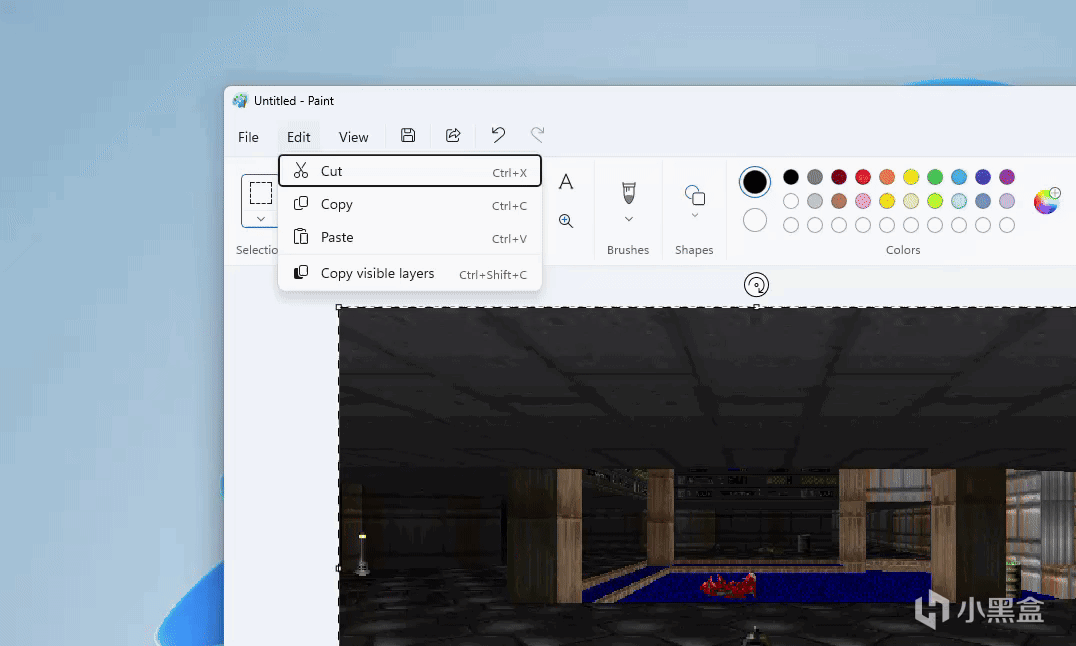Expand the Shapes dropdown chevron

pos(694,216)
